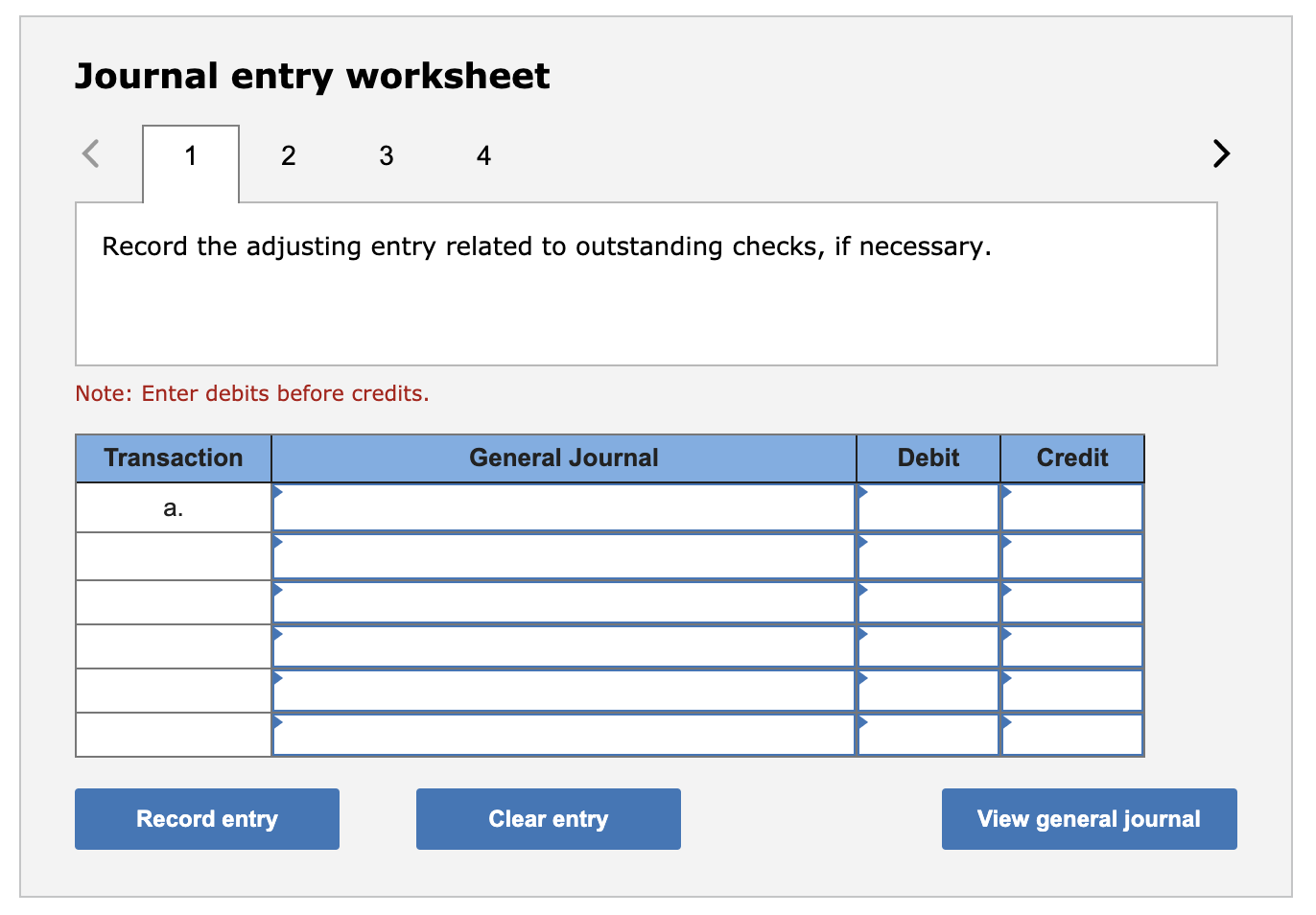Image resolution: width=1316 pixels, height=915 pixels.
Task: Click the left chevron navigation arrow
Action: point(91,153)
